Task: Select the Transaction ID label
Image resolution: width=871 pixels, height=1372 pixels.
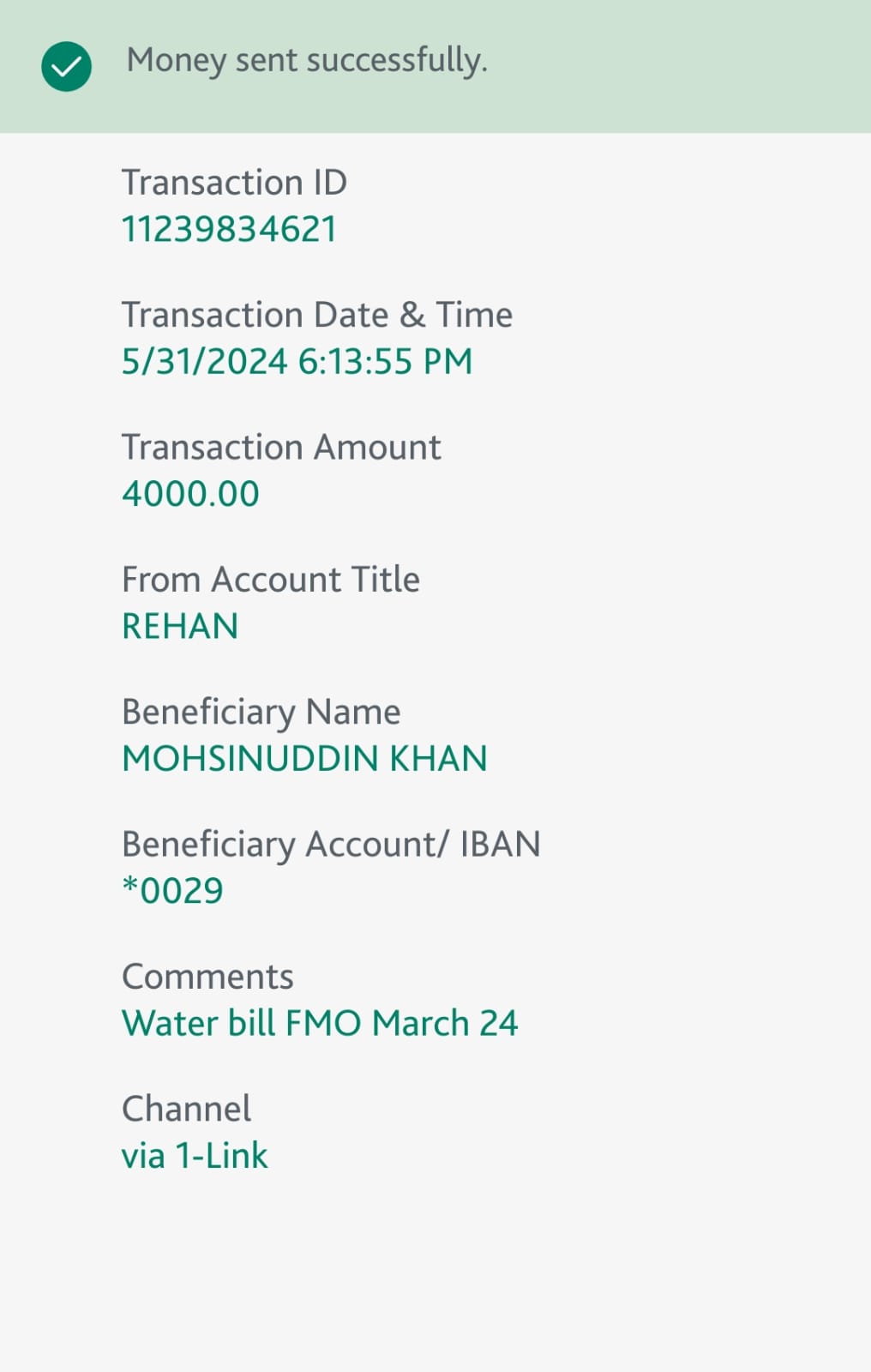Action: [x=234, y=183]
